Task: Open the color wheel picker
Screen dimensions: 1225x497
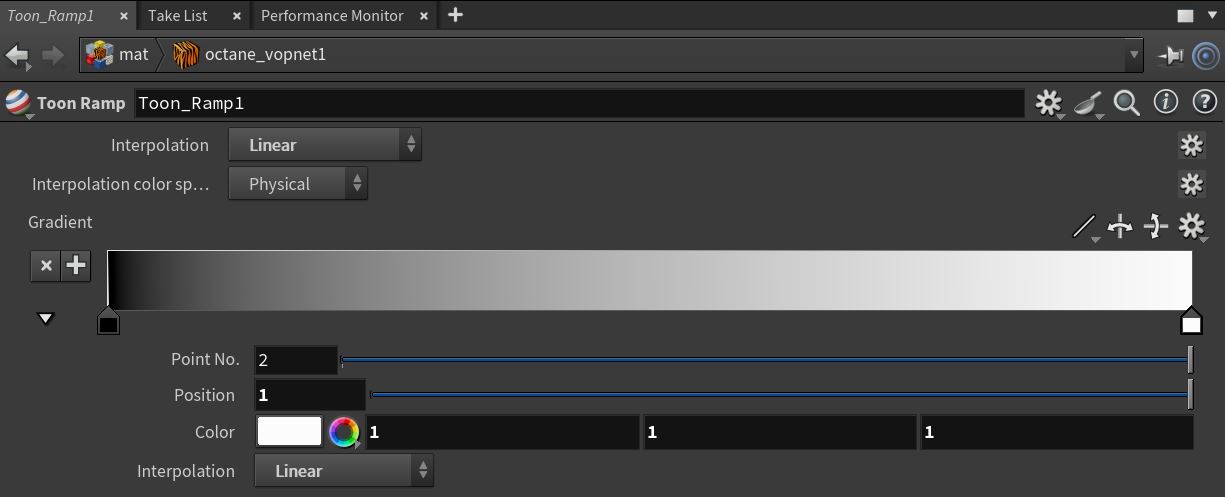Action: click(x=344, y=432)
